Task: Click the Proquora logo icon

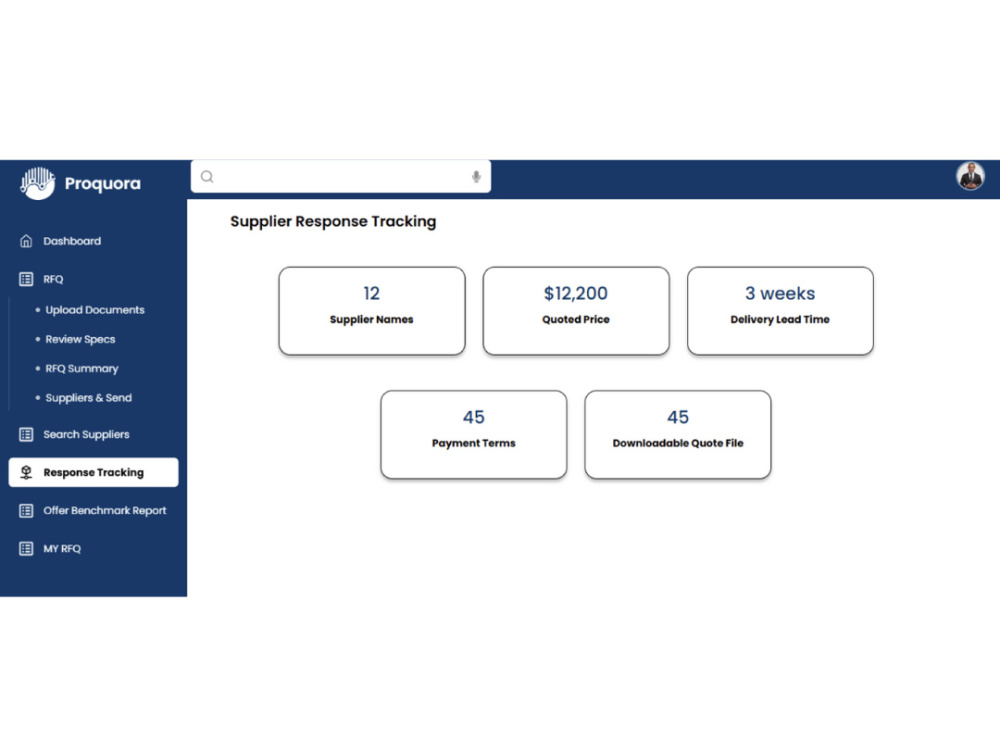Action: pyautogui.click(x=37, y=184)
